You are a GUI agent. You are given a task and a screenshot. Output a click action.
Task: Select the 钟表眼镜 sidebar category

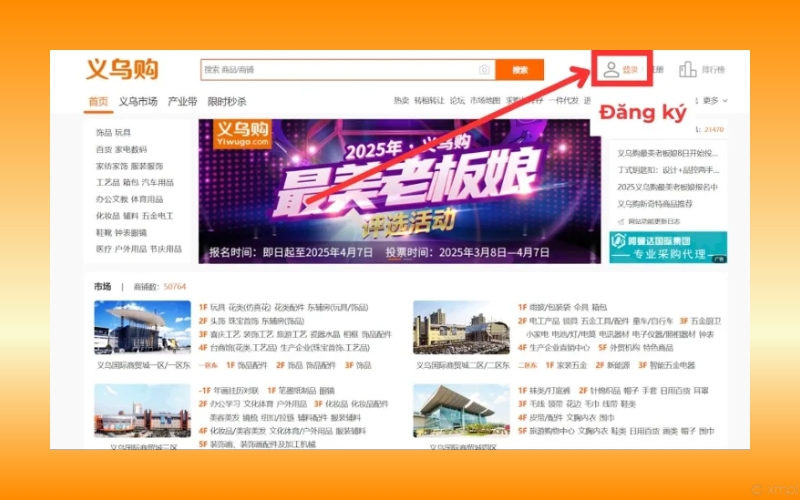[x=131, y=233]
